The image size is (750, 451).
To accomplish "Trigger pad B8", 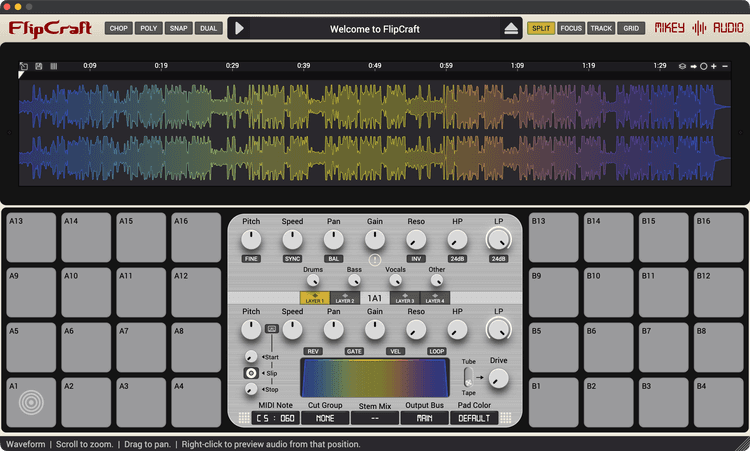I will point(718,347).
